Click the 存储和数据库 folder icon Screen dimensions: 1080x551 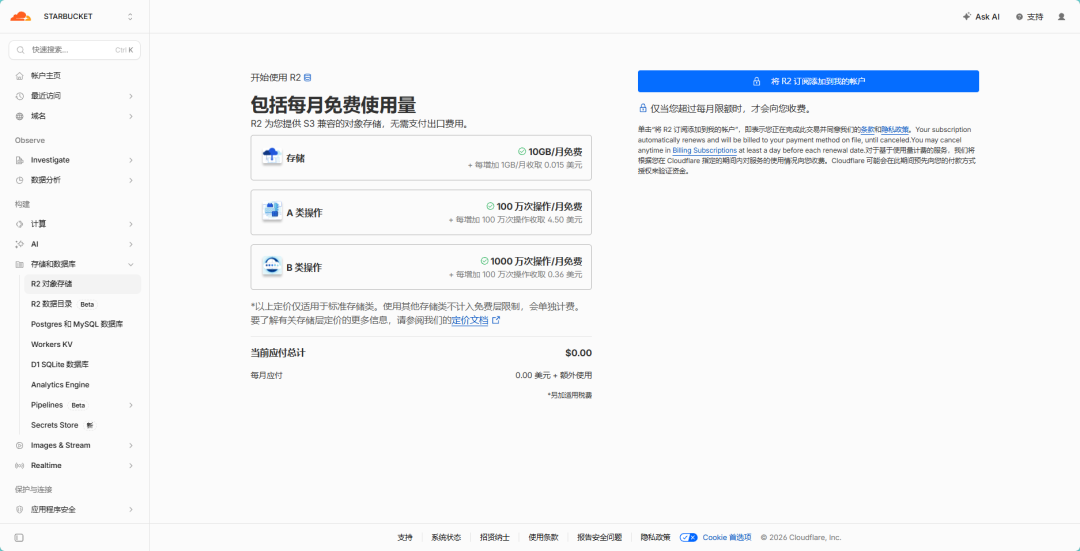click(19, 264)
